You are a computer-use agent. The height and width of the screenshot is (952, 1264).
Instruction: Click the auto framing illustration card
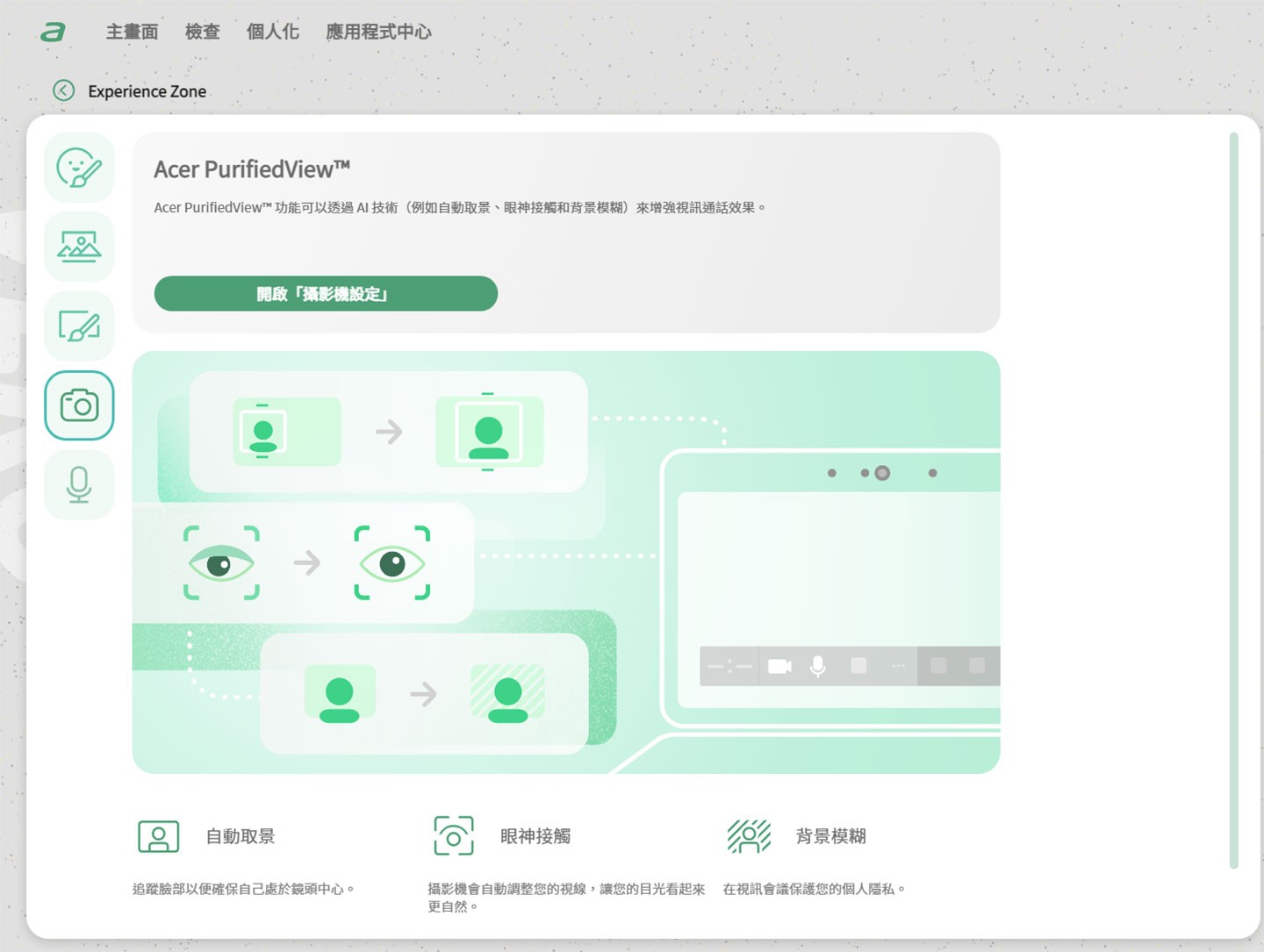388,431
